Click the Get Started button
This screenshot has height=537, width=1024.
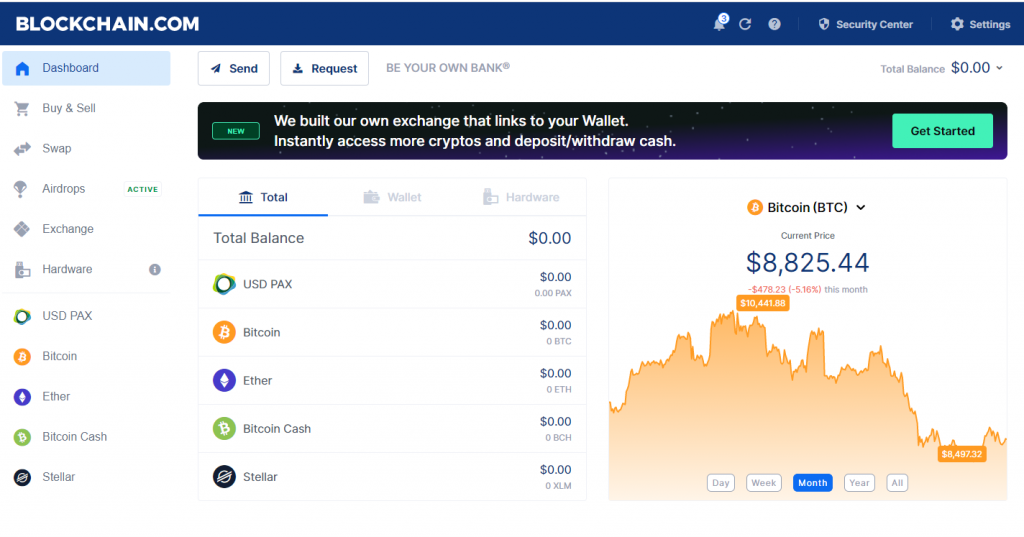click(942, 131)
